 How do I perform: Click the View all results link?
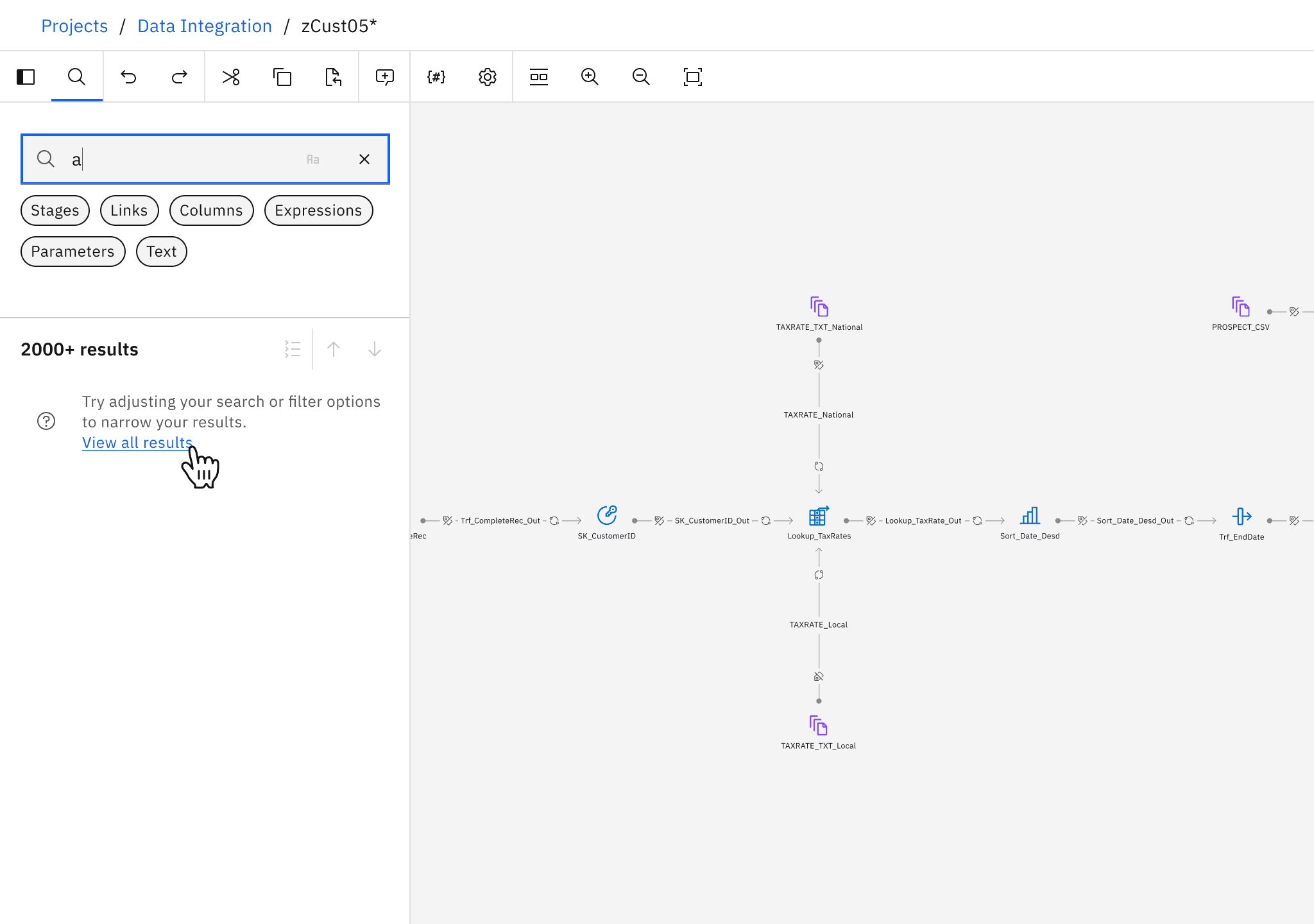[137, 443]
